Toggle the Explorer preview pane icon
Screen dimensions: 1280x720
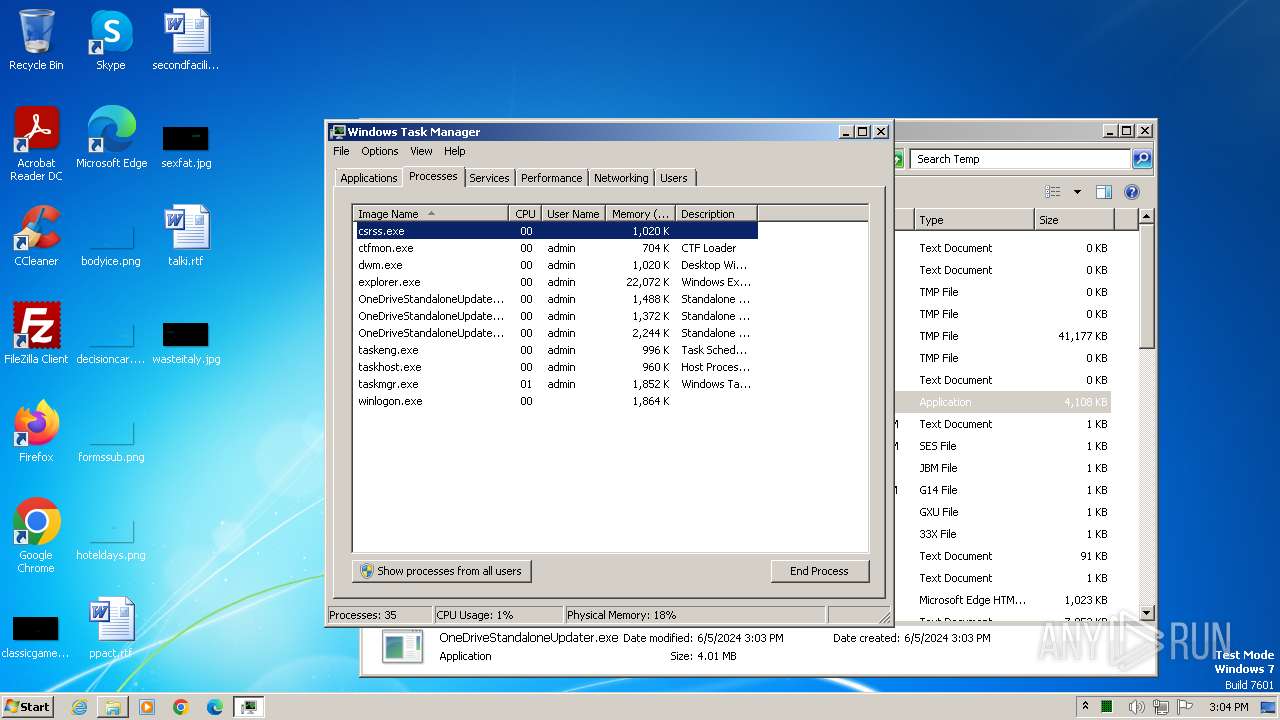coord(1104,192)
